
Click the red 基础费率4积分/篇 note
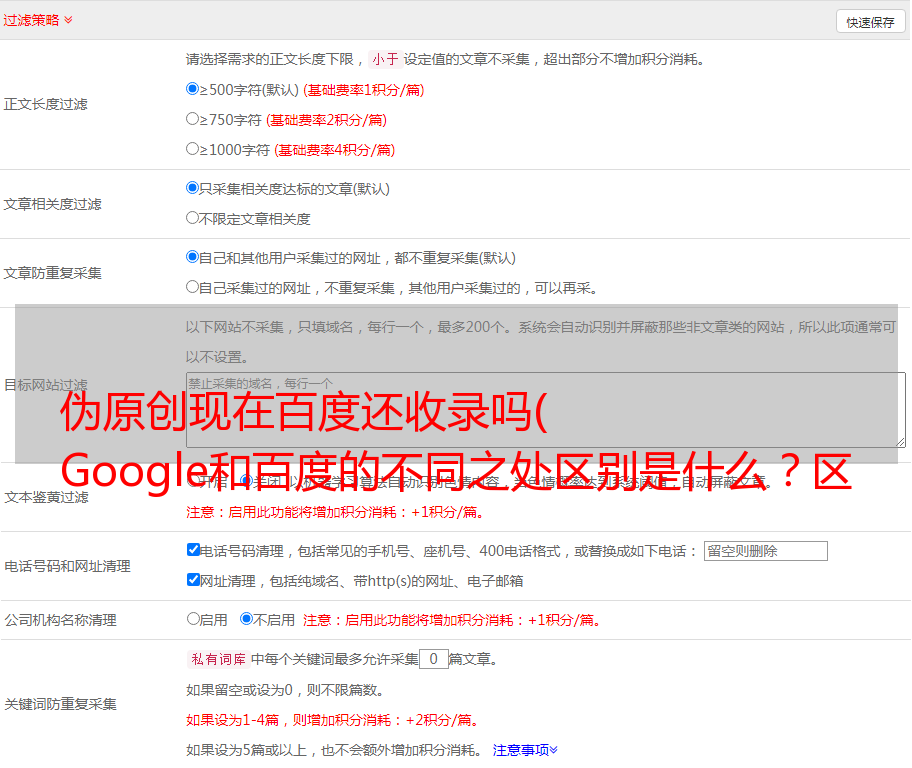(334, 150)
